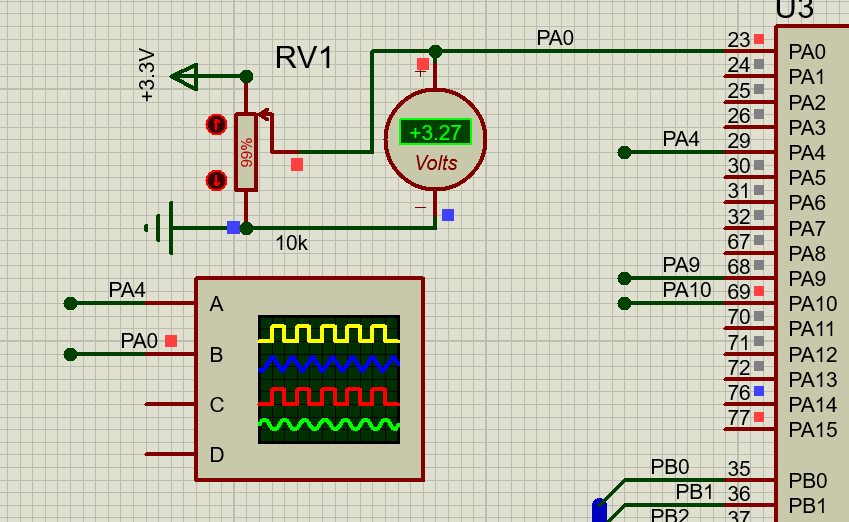Select the +3.3V power terminal arrow
This screenshot has height=522, width=849.
pos(184,76)
